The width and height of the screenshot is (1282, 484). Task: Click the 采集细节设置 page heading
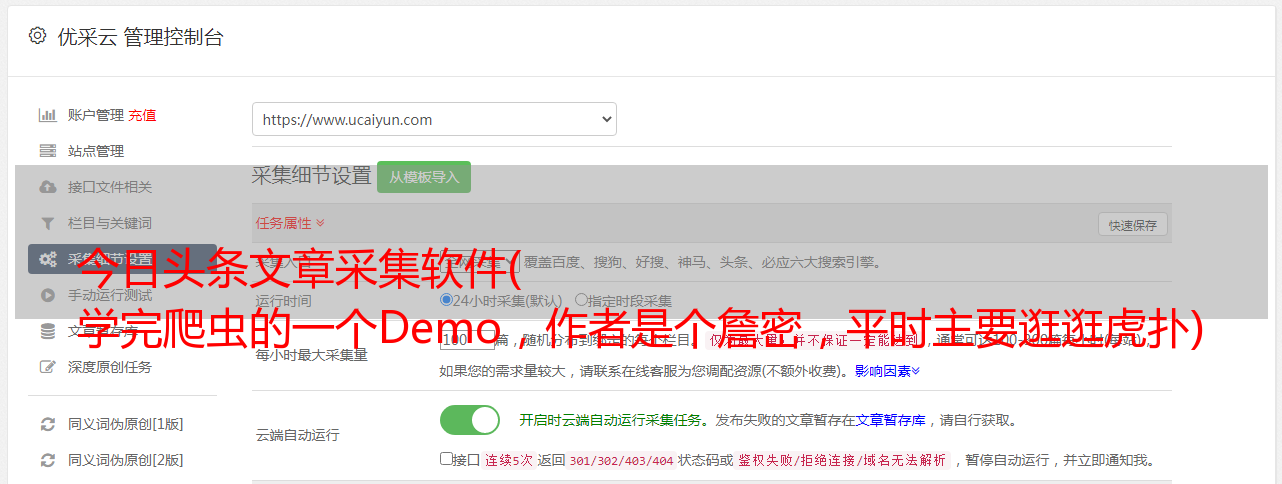tap(312, 176)
